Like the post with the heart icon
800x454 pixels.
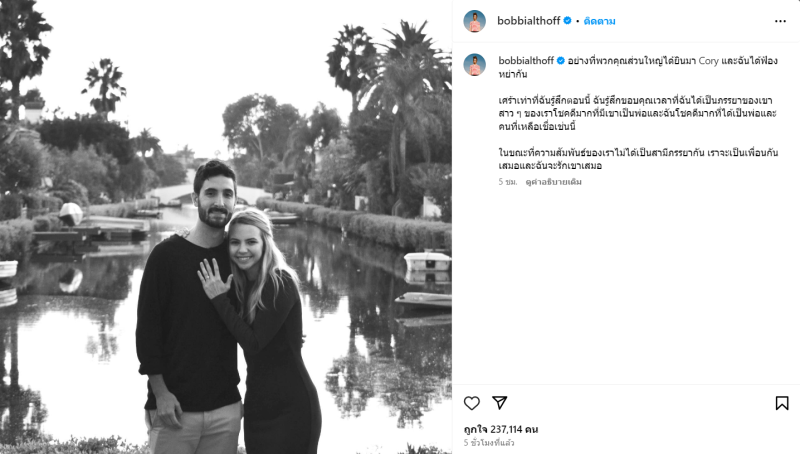(x=472, y=403)
